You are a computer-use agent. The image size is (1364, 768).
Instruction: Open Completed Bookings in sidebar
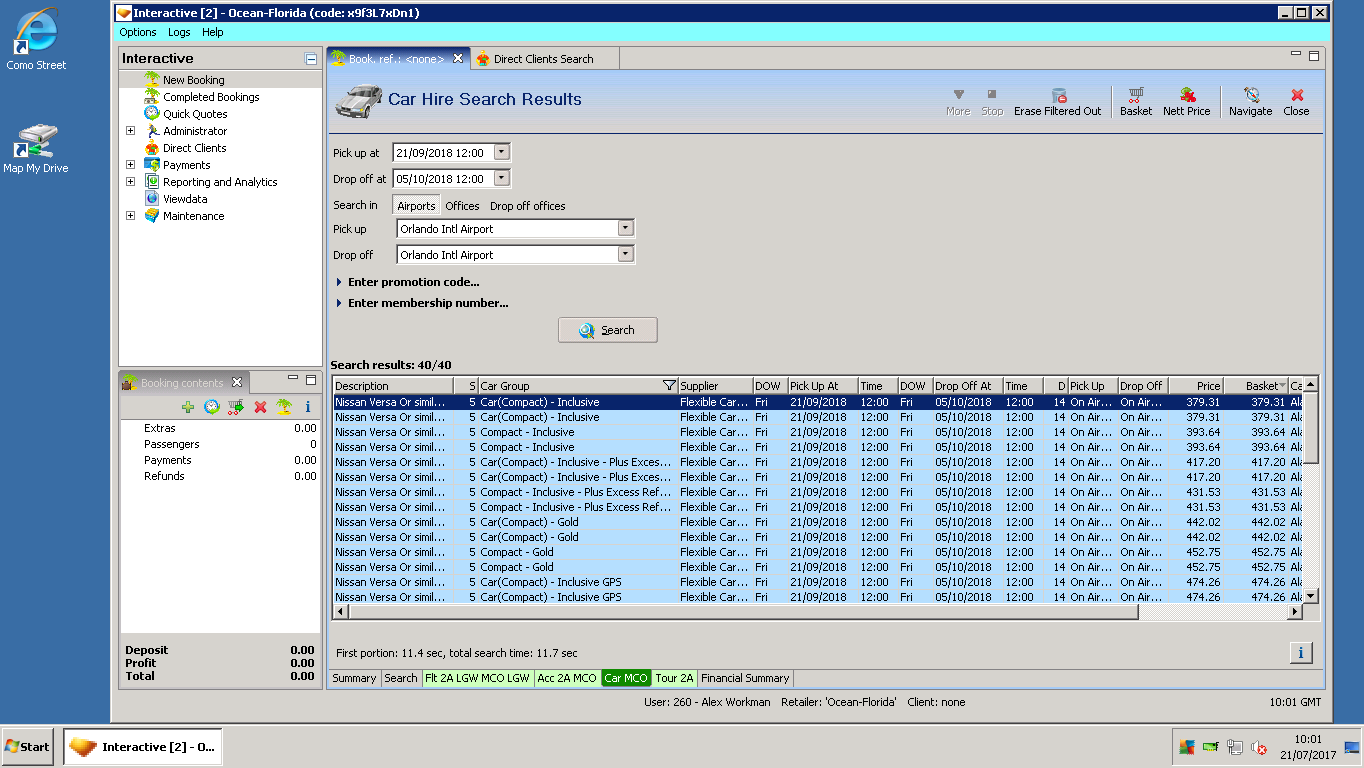211,97
